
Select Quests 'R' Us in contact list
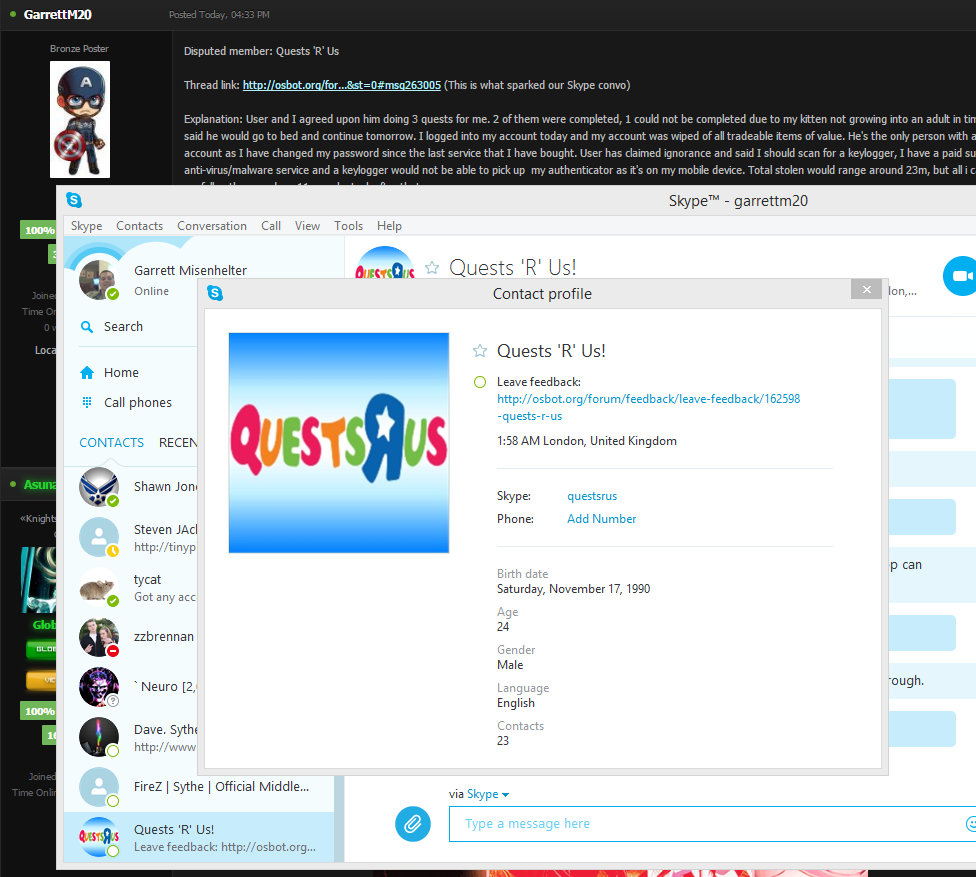[199, 837]
